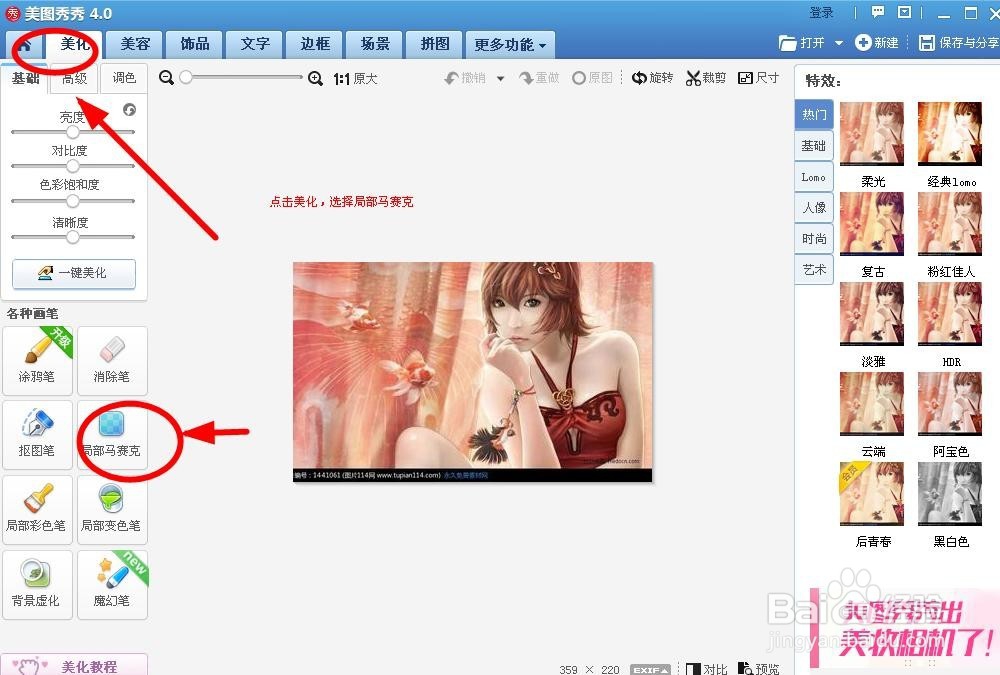Screen dimensions: 1000x675
Task: Open the 美化教程 tutorial link
Action: tap(74, 665)
